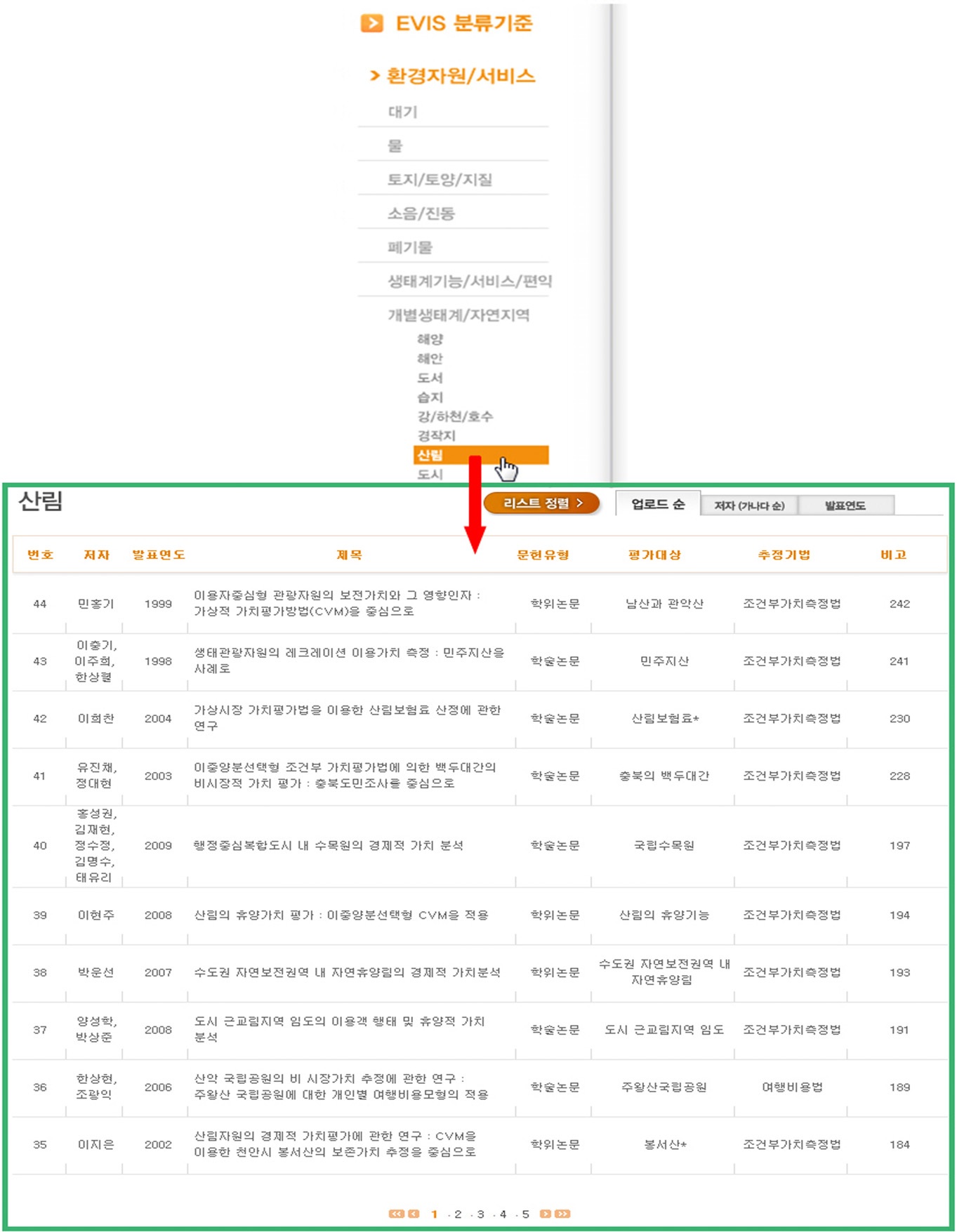Click the 발표연도 column header
The image size is (957, 1232).
click(159, 555)
